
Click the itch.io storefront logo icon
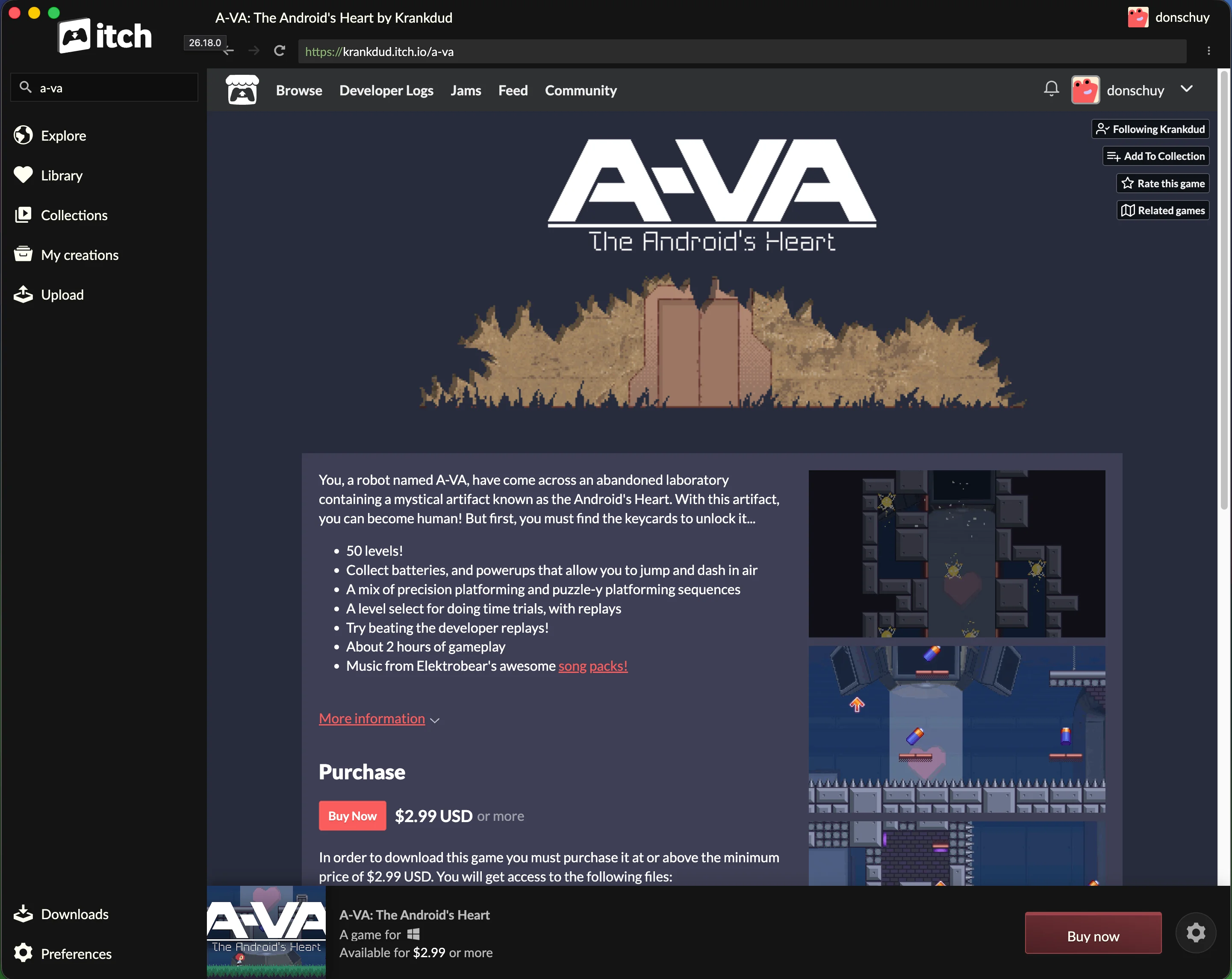[x=242, y=90]
